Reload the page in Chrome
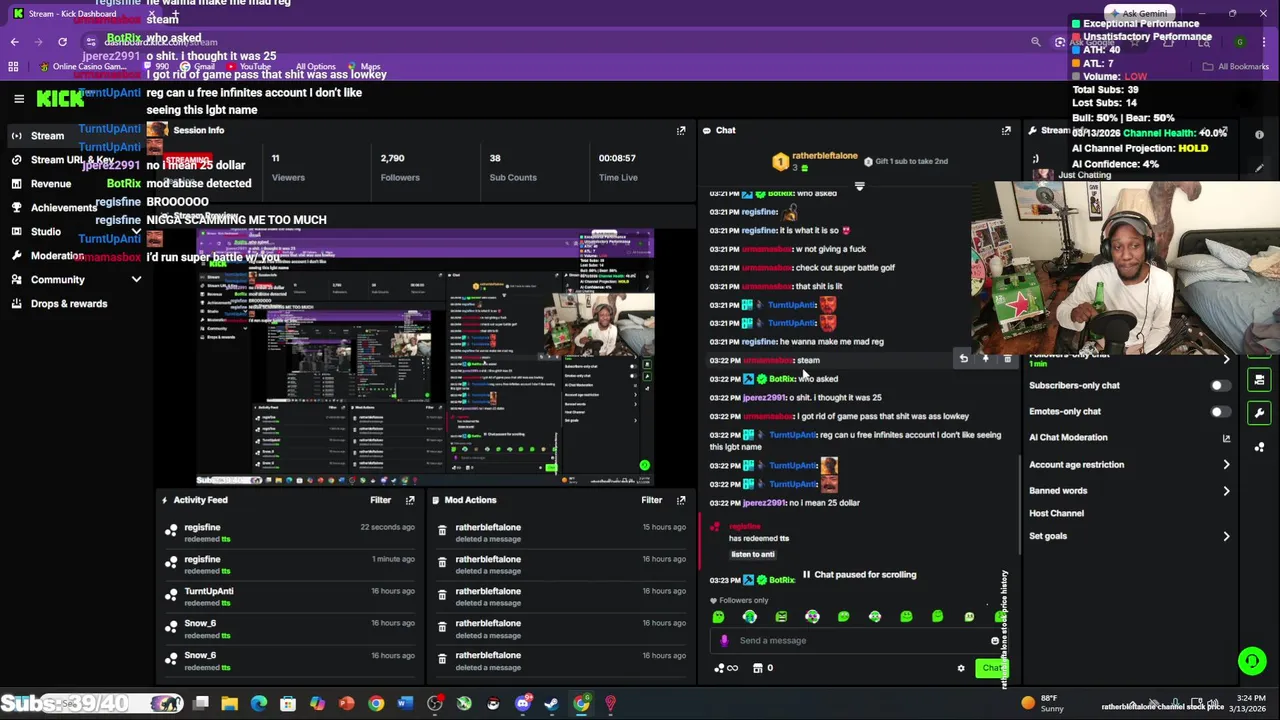 (62, 42)
